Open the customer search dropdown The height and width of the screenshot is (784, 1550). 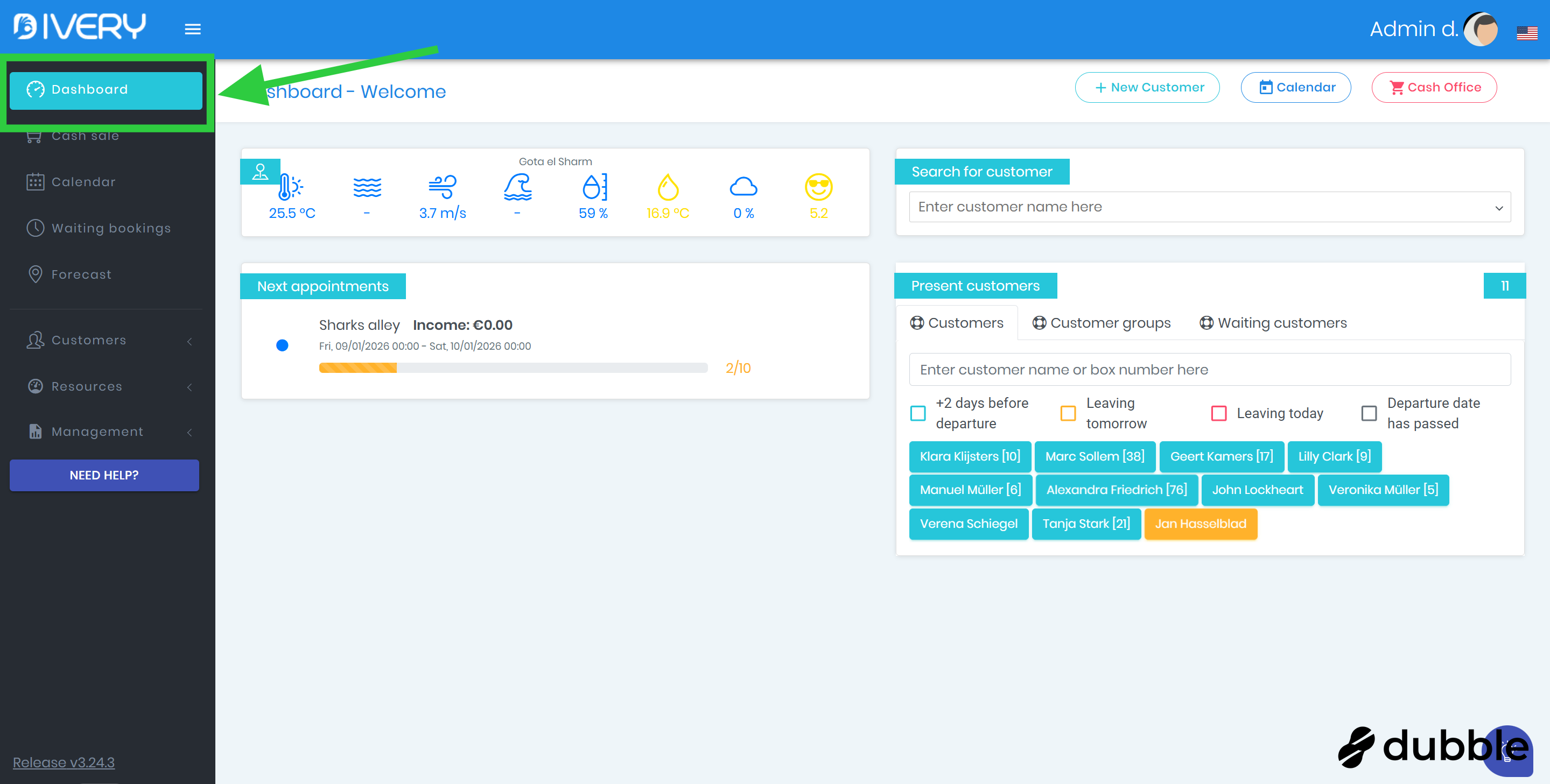tap(1209, 207)
